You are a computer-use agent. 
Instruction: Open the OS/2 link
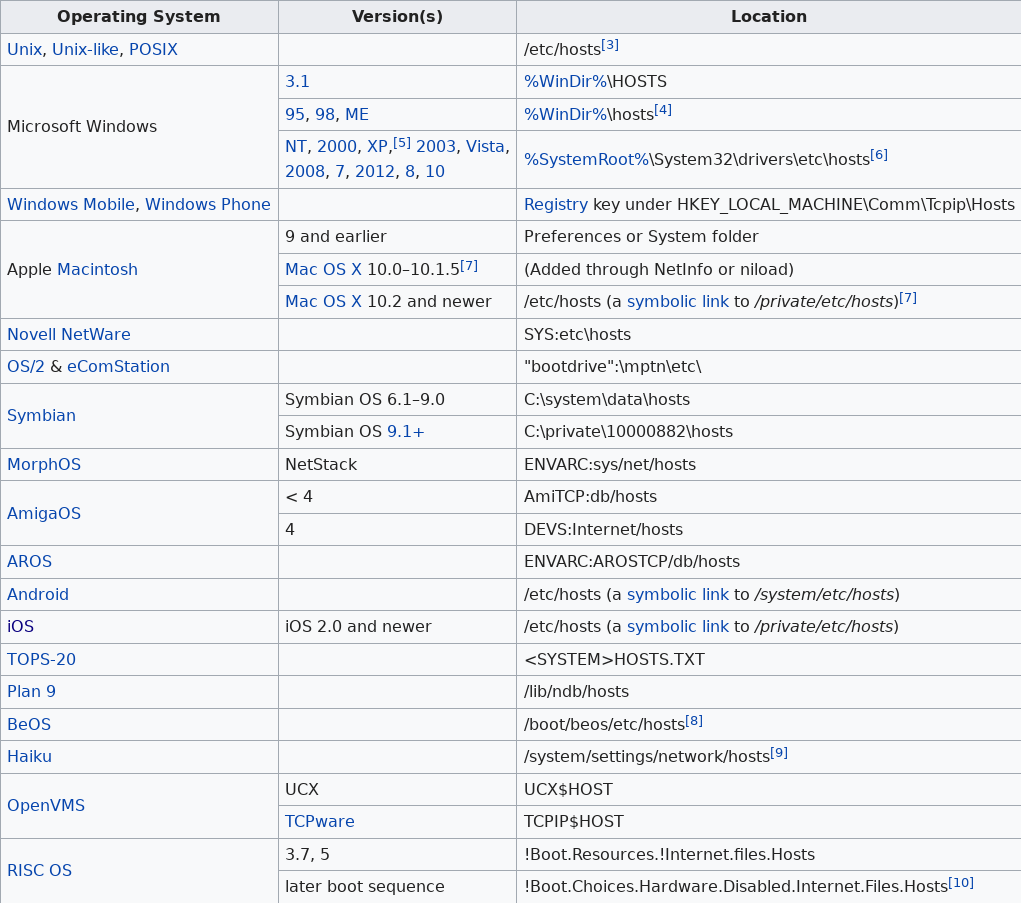tap(26, 367)
